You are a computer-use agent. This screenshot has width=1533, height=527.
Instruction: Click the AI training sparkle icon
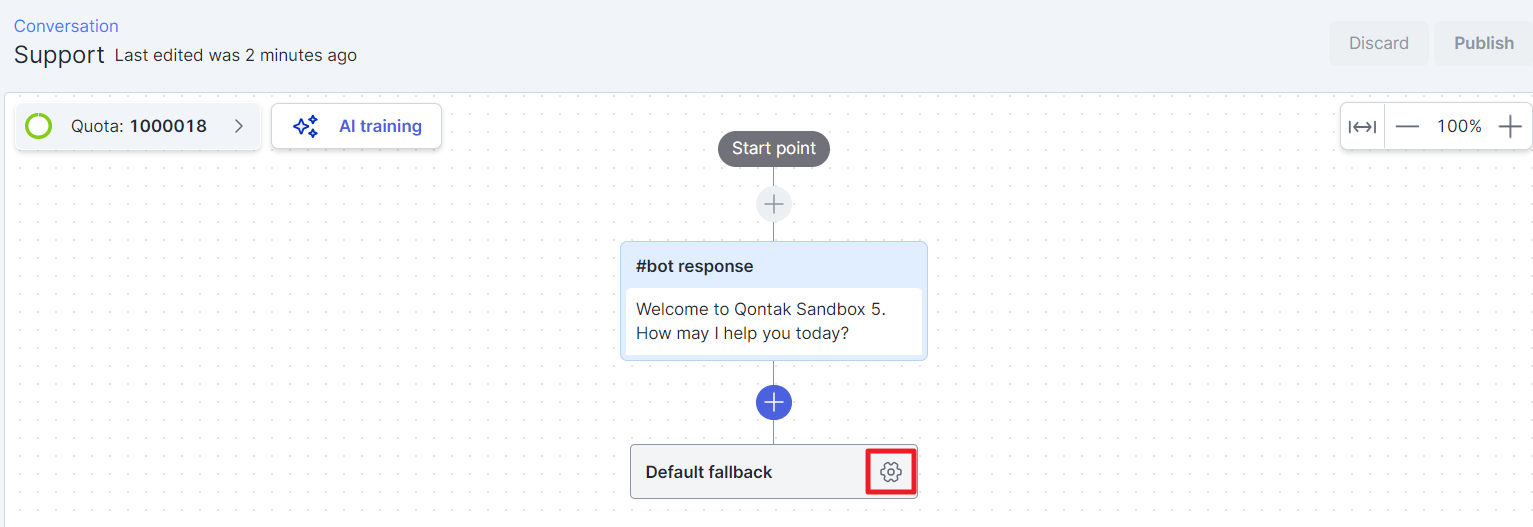point(305,127)
